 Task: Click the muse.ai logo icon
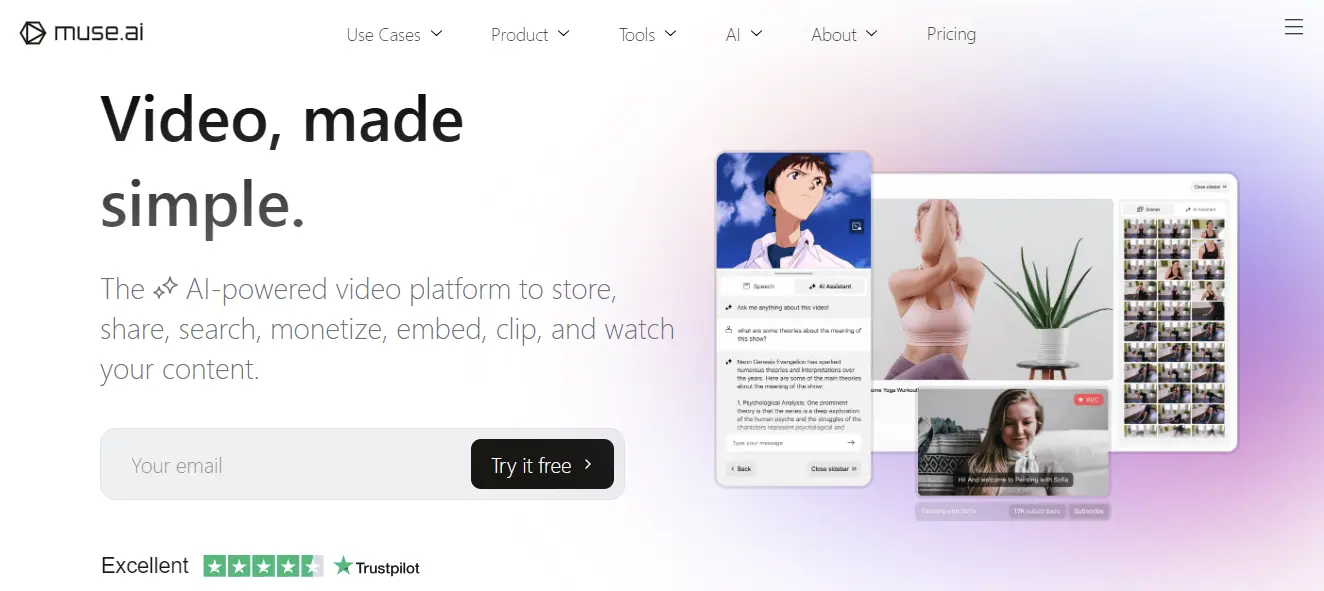tap(33, 33)
